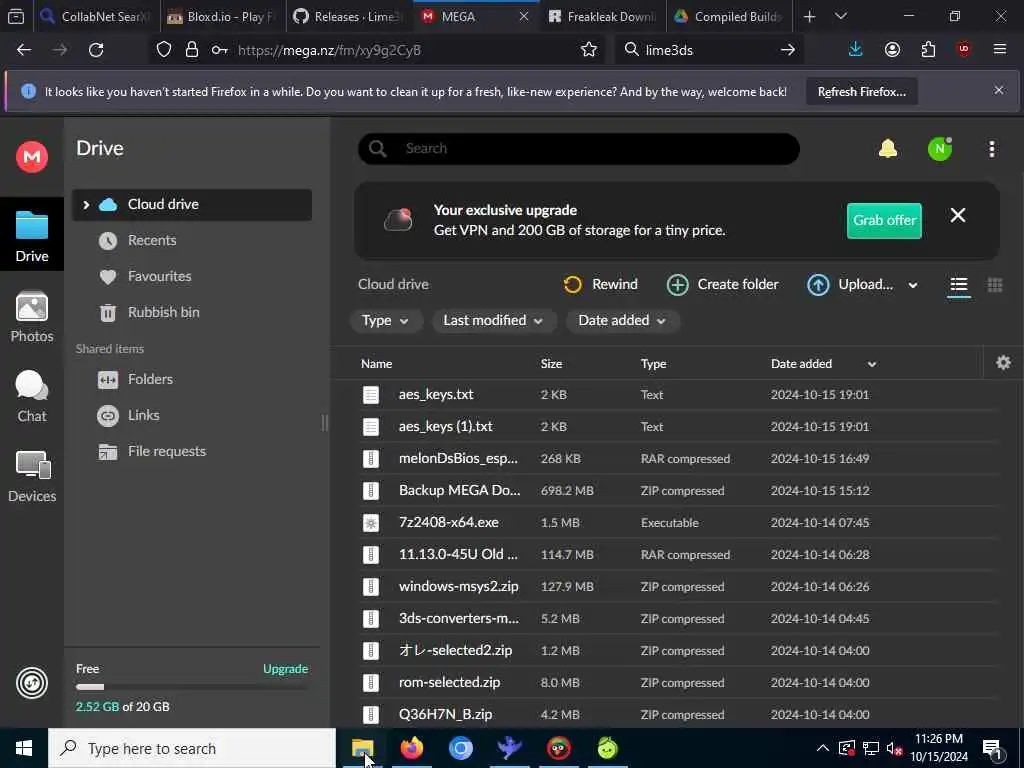Open the Type filter dropdown
Viewport: 1024px width, 768px height.
tap(386, 321)
